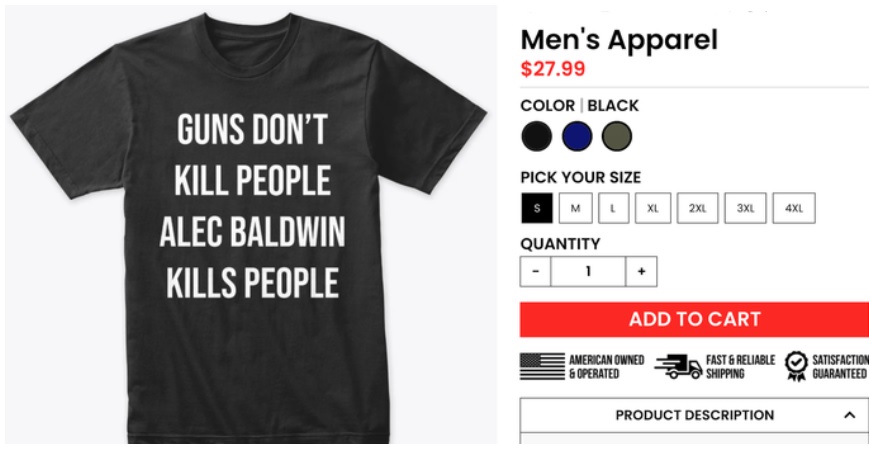Decrease quantity with minus button

tap(535, 272)
